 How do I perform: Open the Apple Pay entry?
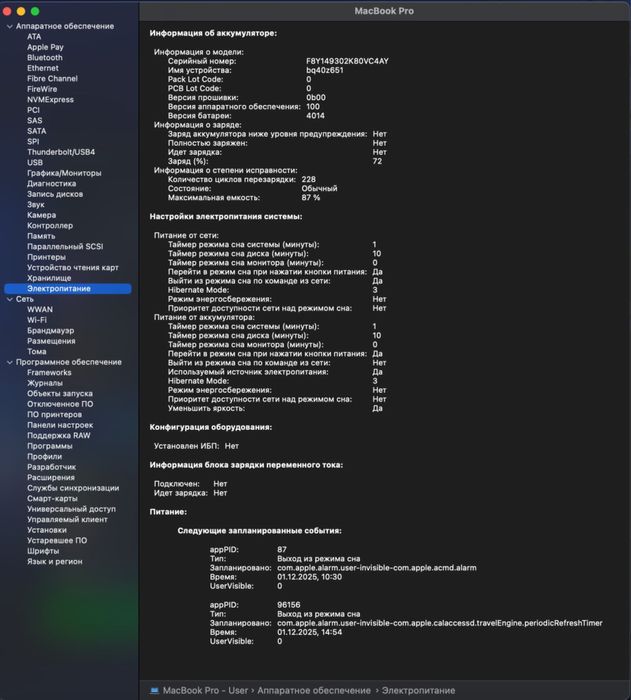pyautogui.click(x=45, y=47)
